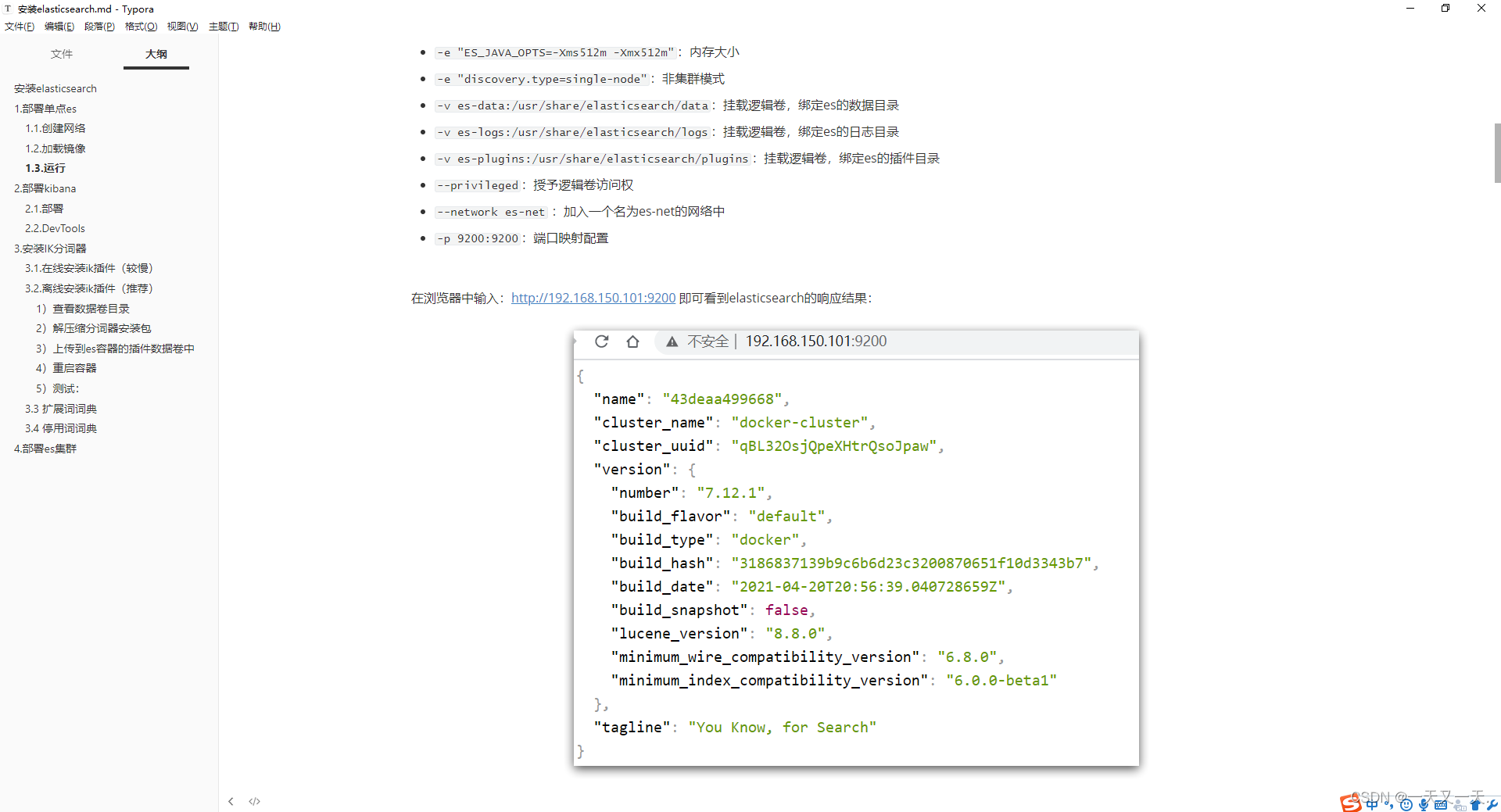
Task: Click the ES_JAVA_OPTS code snippet
Action: [x=555, y=52]
